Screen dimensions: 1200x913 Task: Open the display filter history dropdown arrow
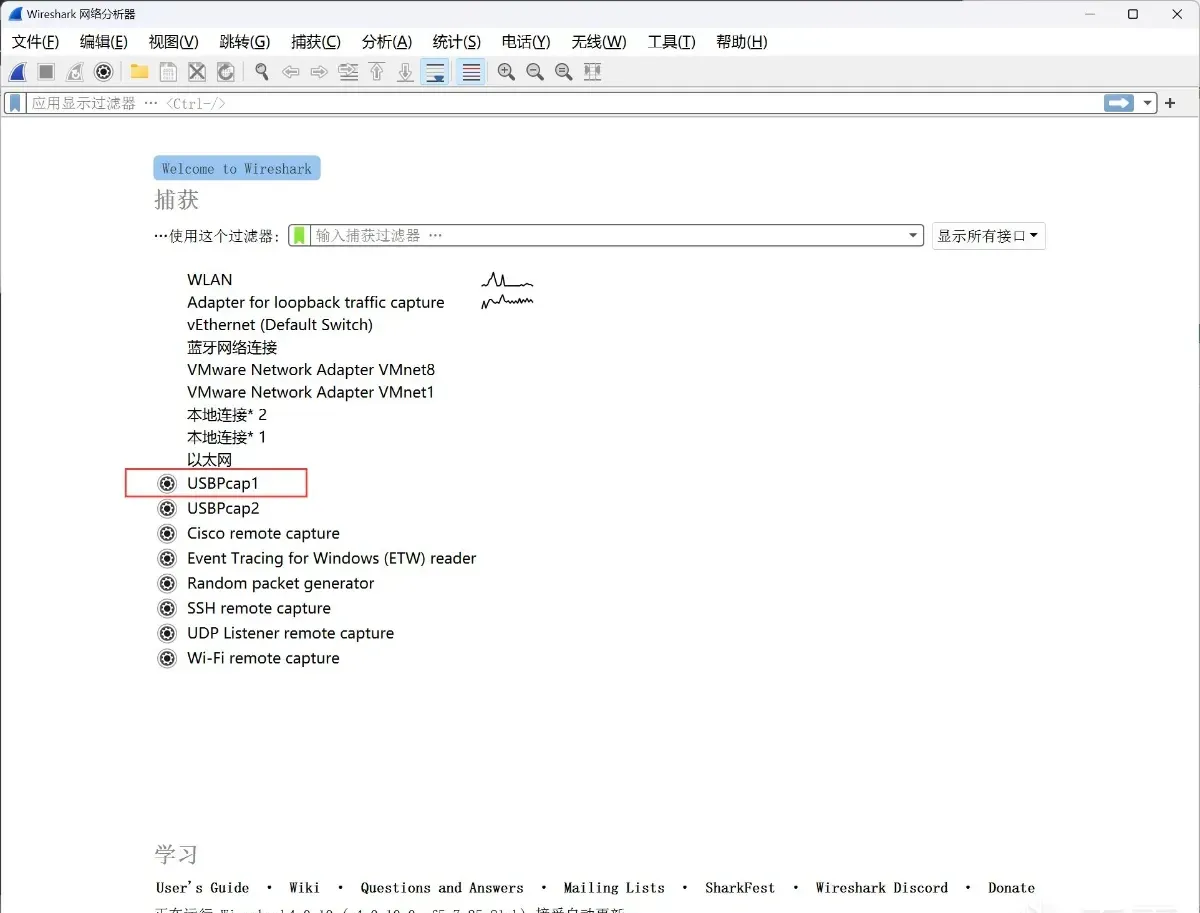[1148, 103]
